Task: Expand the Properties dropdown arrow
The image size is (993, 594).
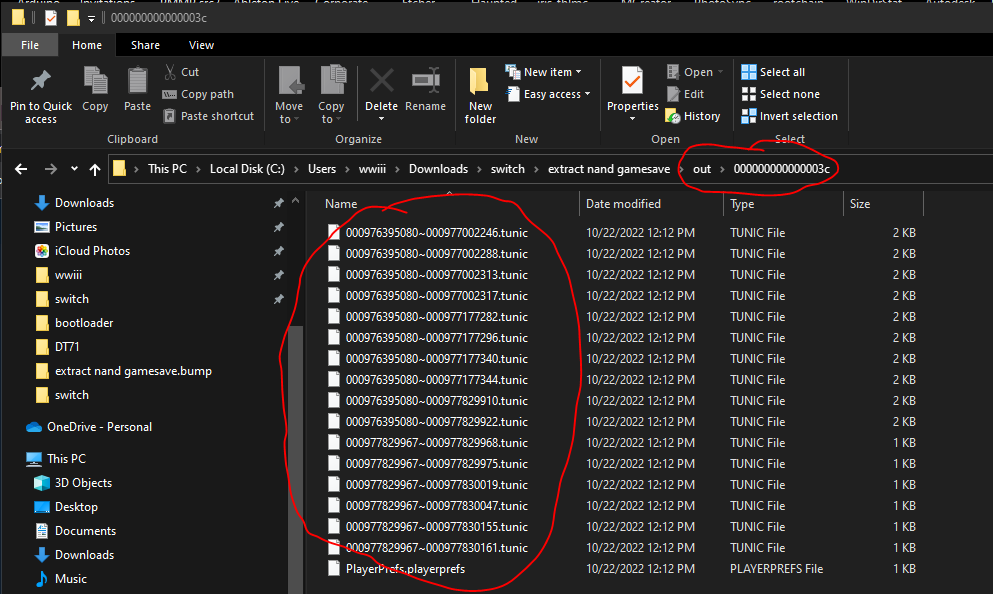Action: point(632,119)
